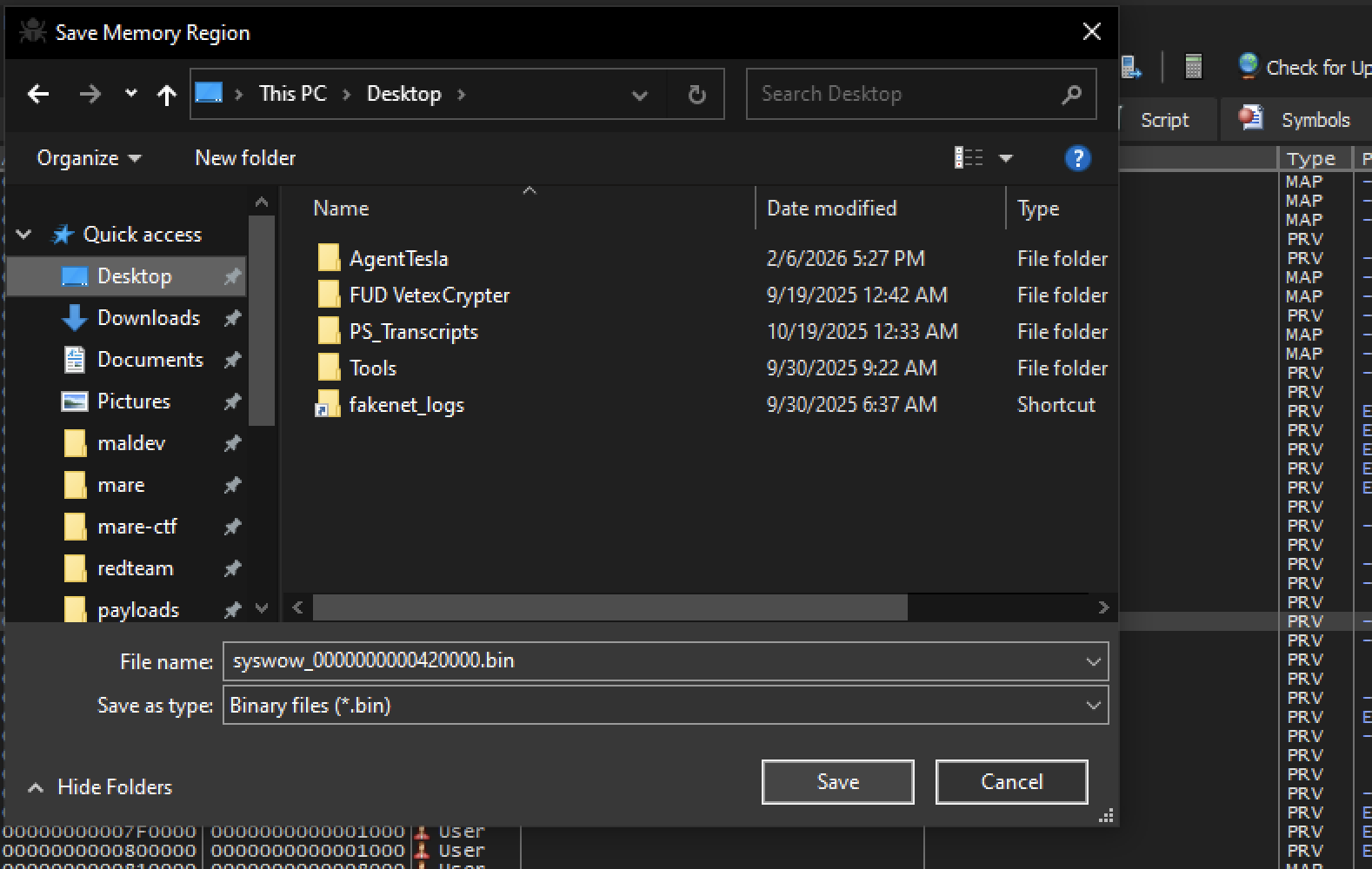The width and height of the screenshot is (1372, 869).
Task: Open Downloads in the sidebar
Action: [x=149, y=318]
